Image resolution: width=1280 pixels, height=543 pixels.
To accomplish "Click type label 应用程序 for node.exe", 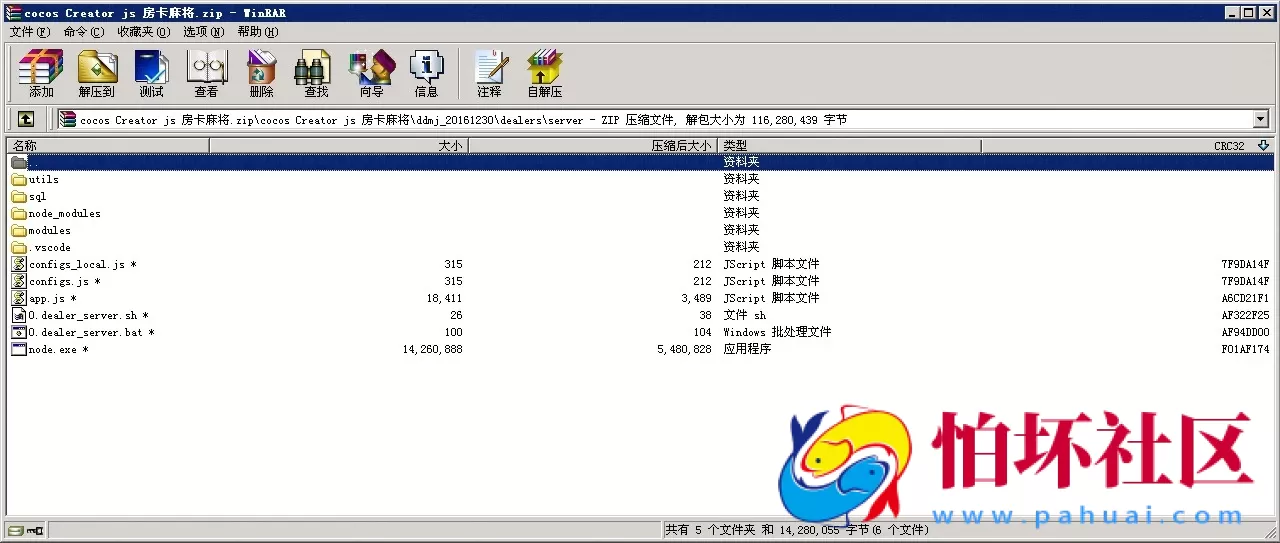I will click(747, 350).
